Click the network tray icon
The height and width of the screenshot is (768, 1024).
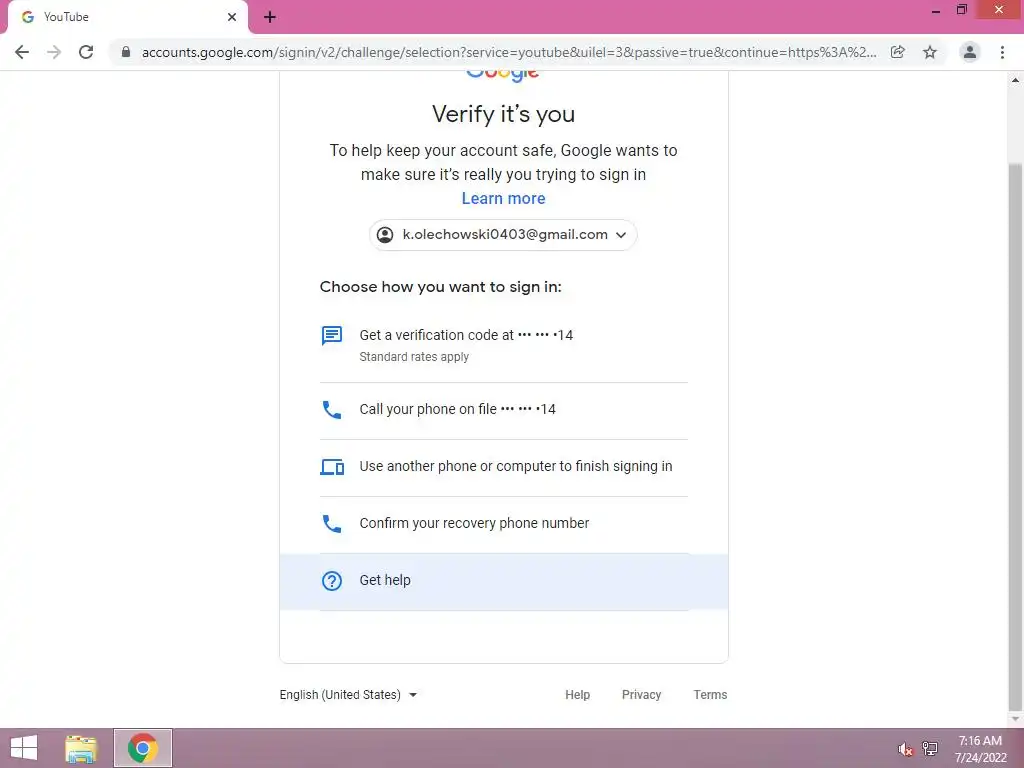click(930, 748)
